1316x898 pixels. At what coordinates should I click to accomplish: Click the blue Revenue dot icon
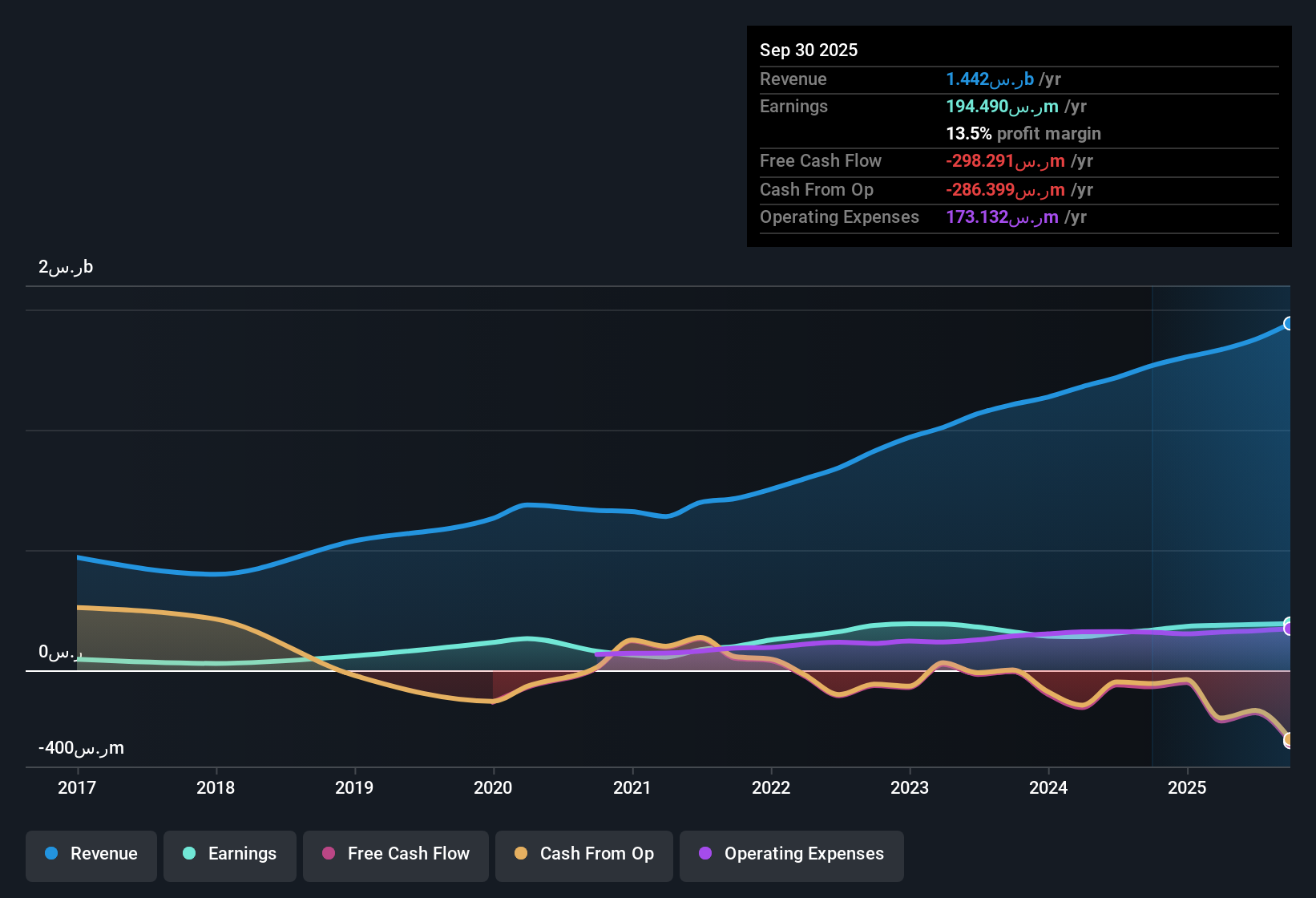50,854
